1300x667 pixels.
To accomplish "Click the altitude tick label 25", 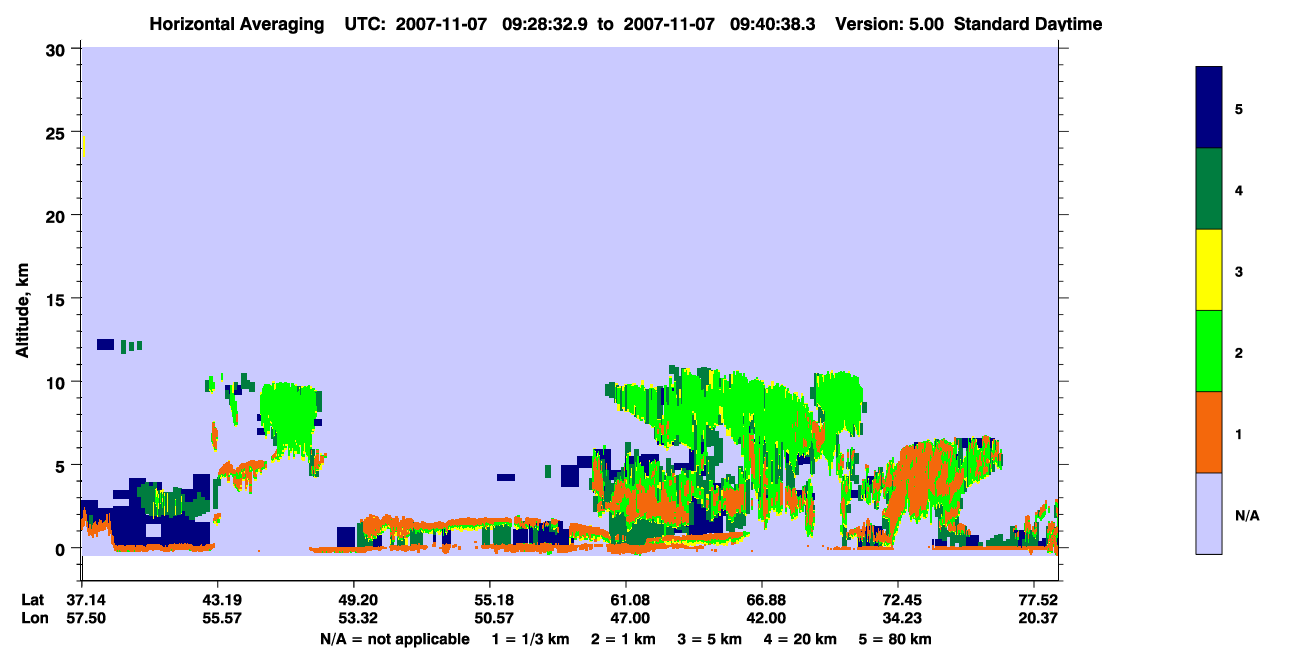I will click(58, 132).
